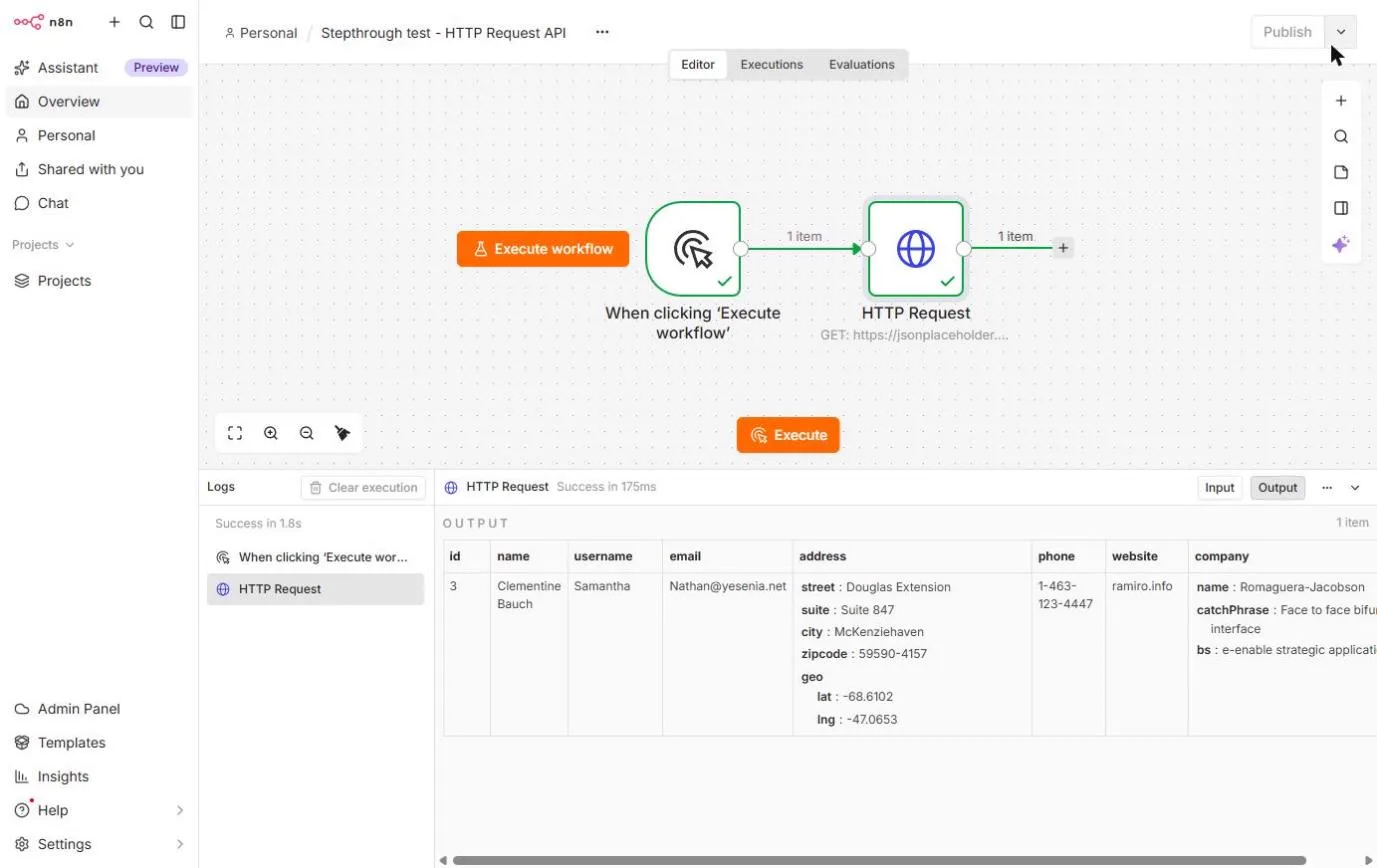This screenshot has height=868, width=1377.
Task: Collapse the left sidebar panel
Action: (x=178, y=21)
